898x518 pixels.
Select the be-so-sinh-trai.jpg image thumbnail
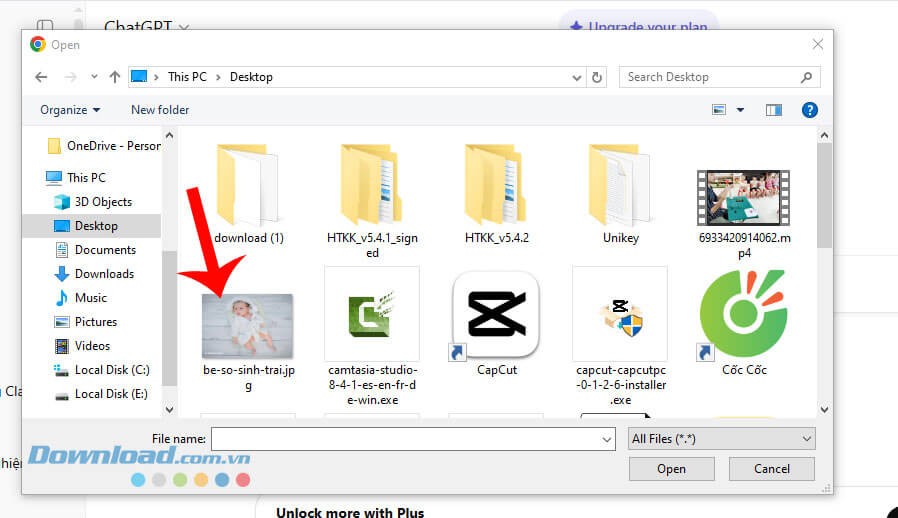tap(248, 326)
